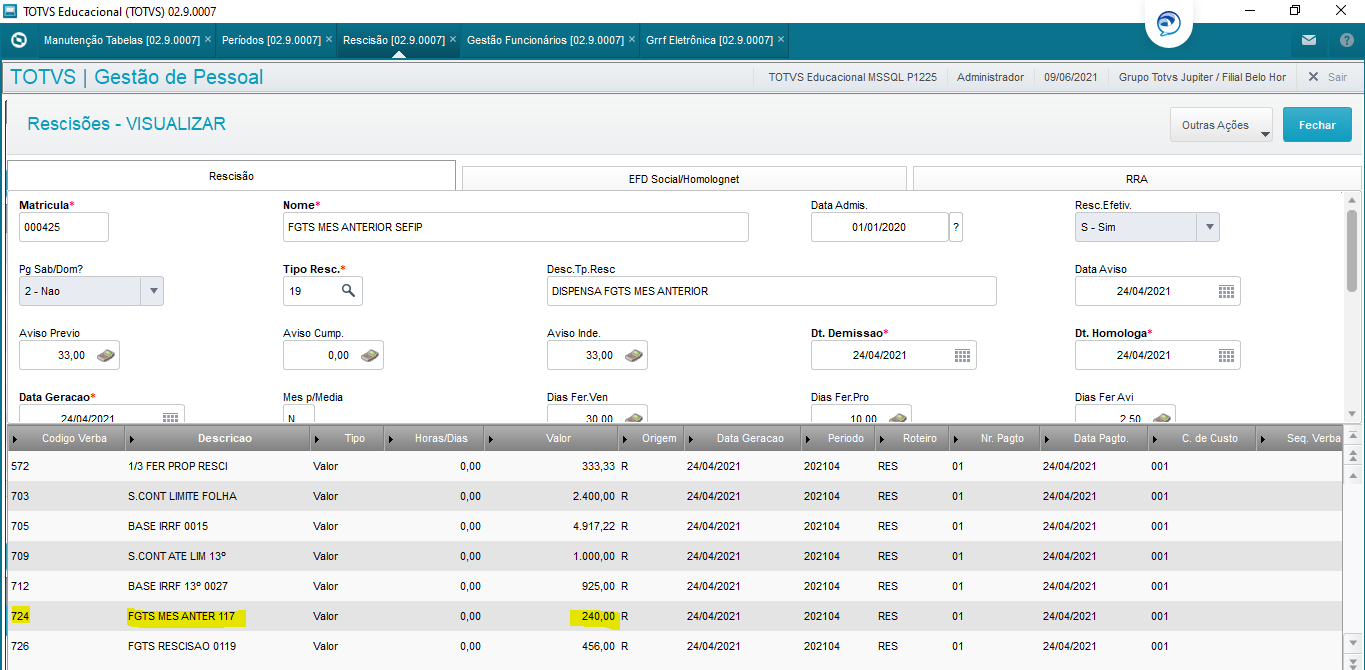Click the TOTVS logo home icon

tap(18, 40)
